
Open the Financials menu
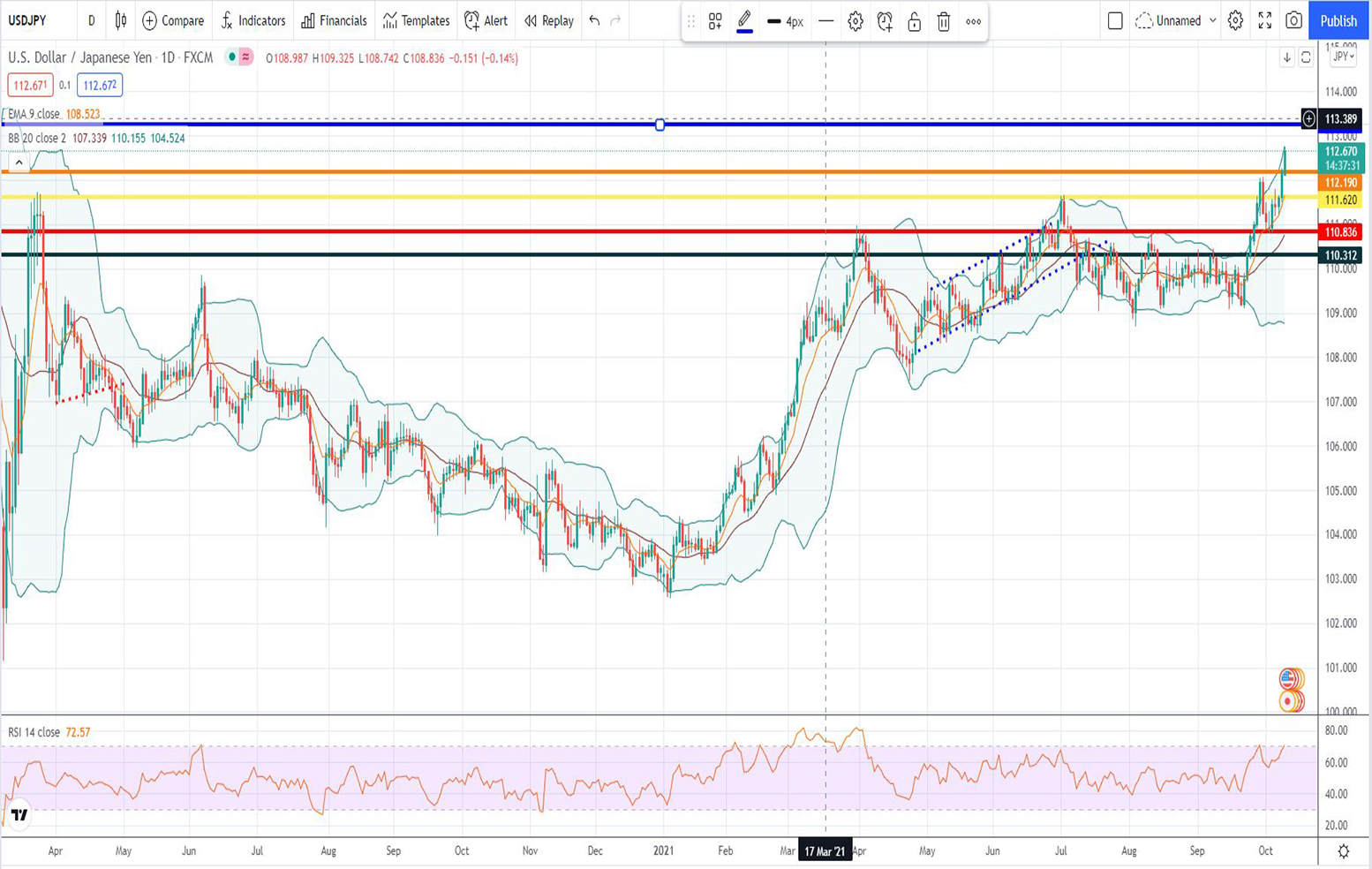pos(334,20)
